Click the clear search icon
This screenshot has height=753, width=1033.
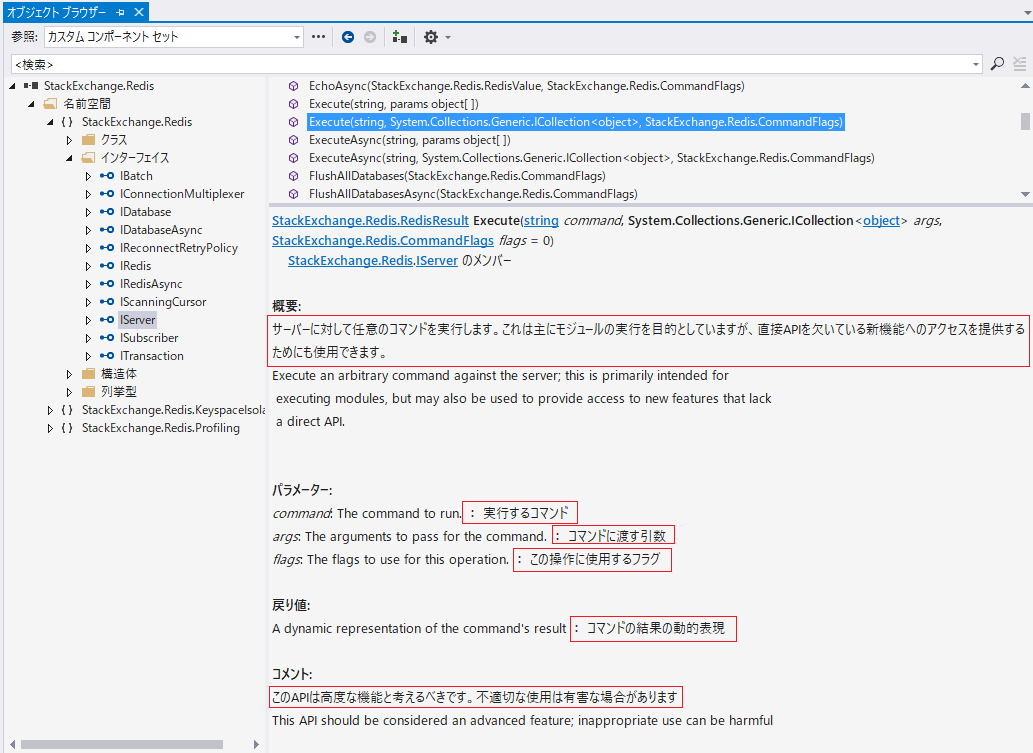pos(1019,64)
